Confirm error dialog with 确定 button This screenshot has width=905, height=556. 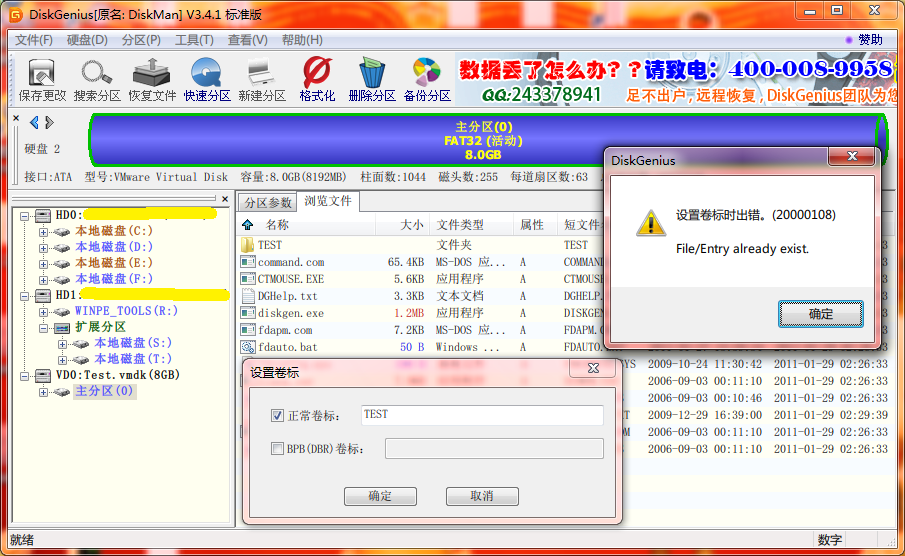[821, 314]
